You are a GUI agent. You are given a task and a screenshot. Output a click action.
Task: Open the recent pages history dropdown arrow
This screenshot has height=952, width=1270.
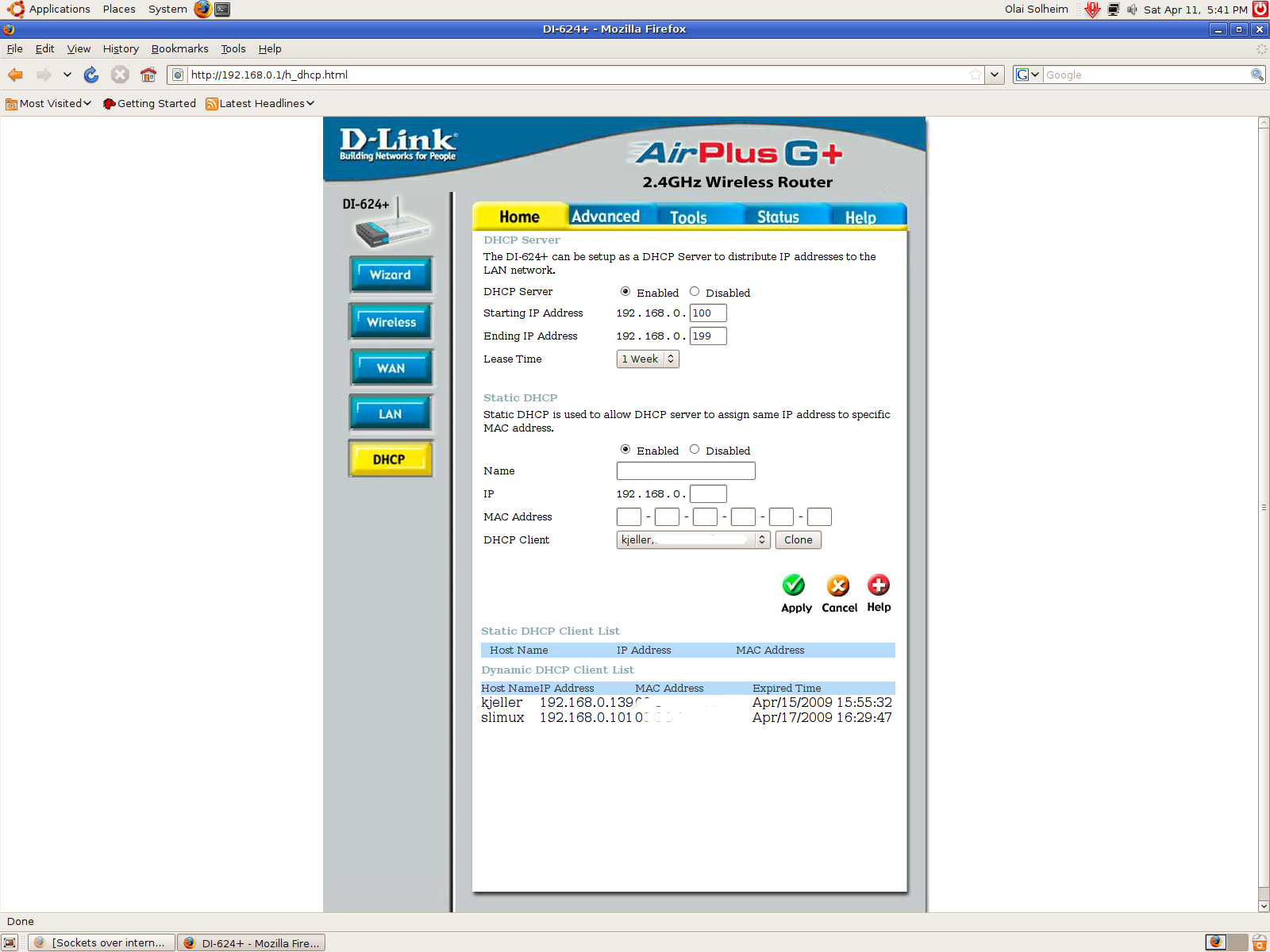(67, 75)
